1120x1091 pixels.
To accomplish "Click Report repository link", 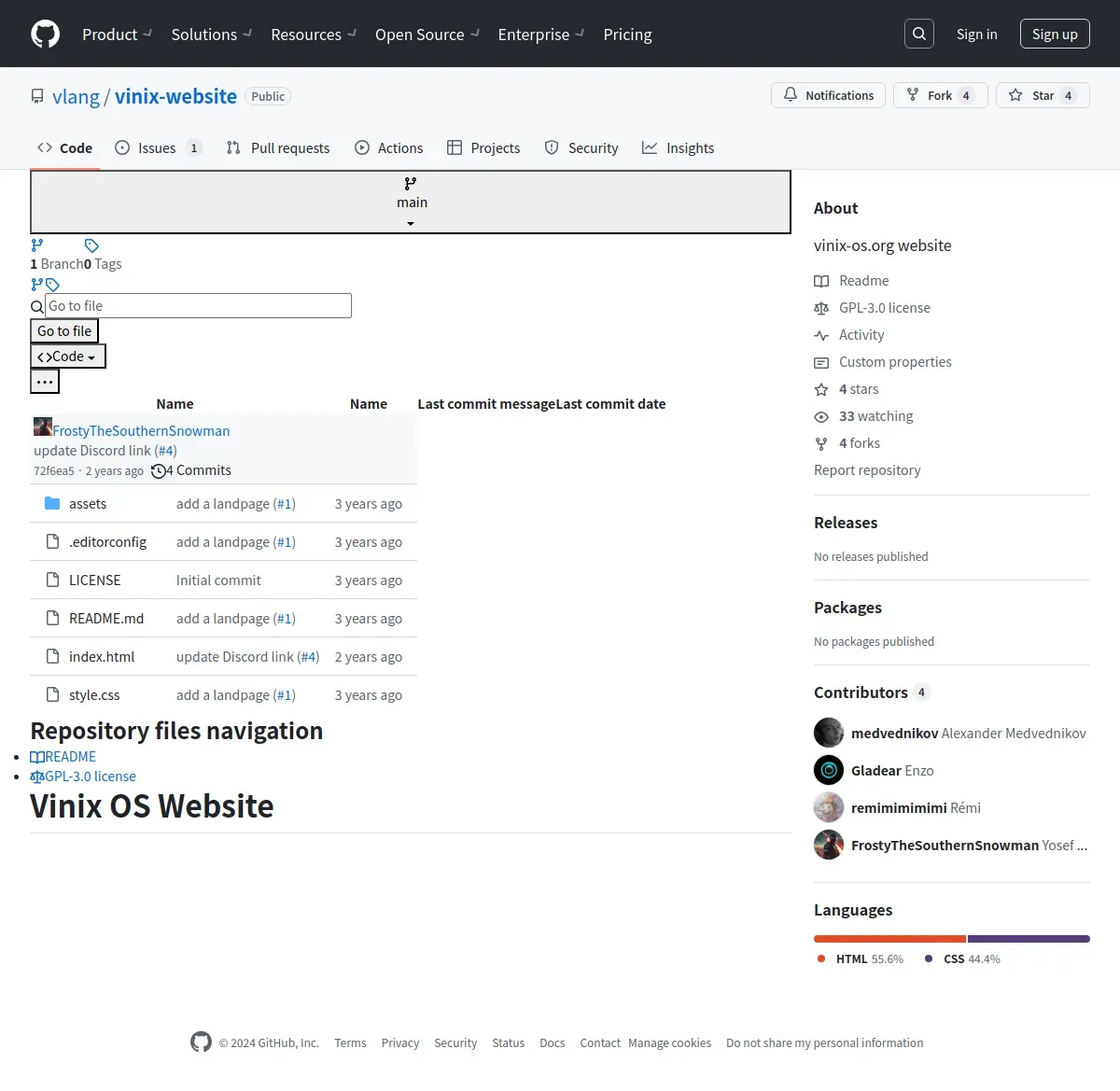I will click(x=867, y=470).
